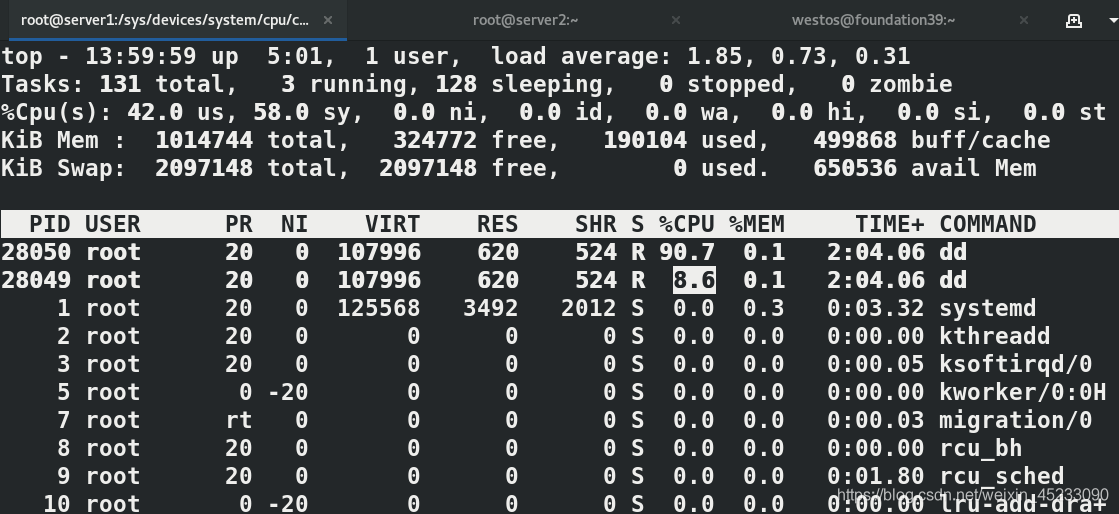The width and height of the screenshot is (1119, 514).
Task: Click the 128 sleeping tasks count
Action: (455, 84)
